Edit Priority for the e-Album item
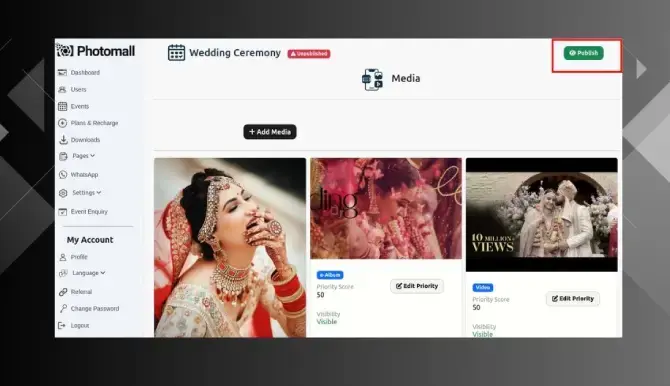Image resolution: width=670 pixels, height=386 pixels. click(417, 286)
